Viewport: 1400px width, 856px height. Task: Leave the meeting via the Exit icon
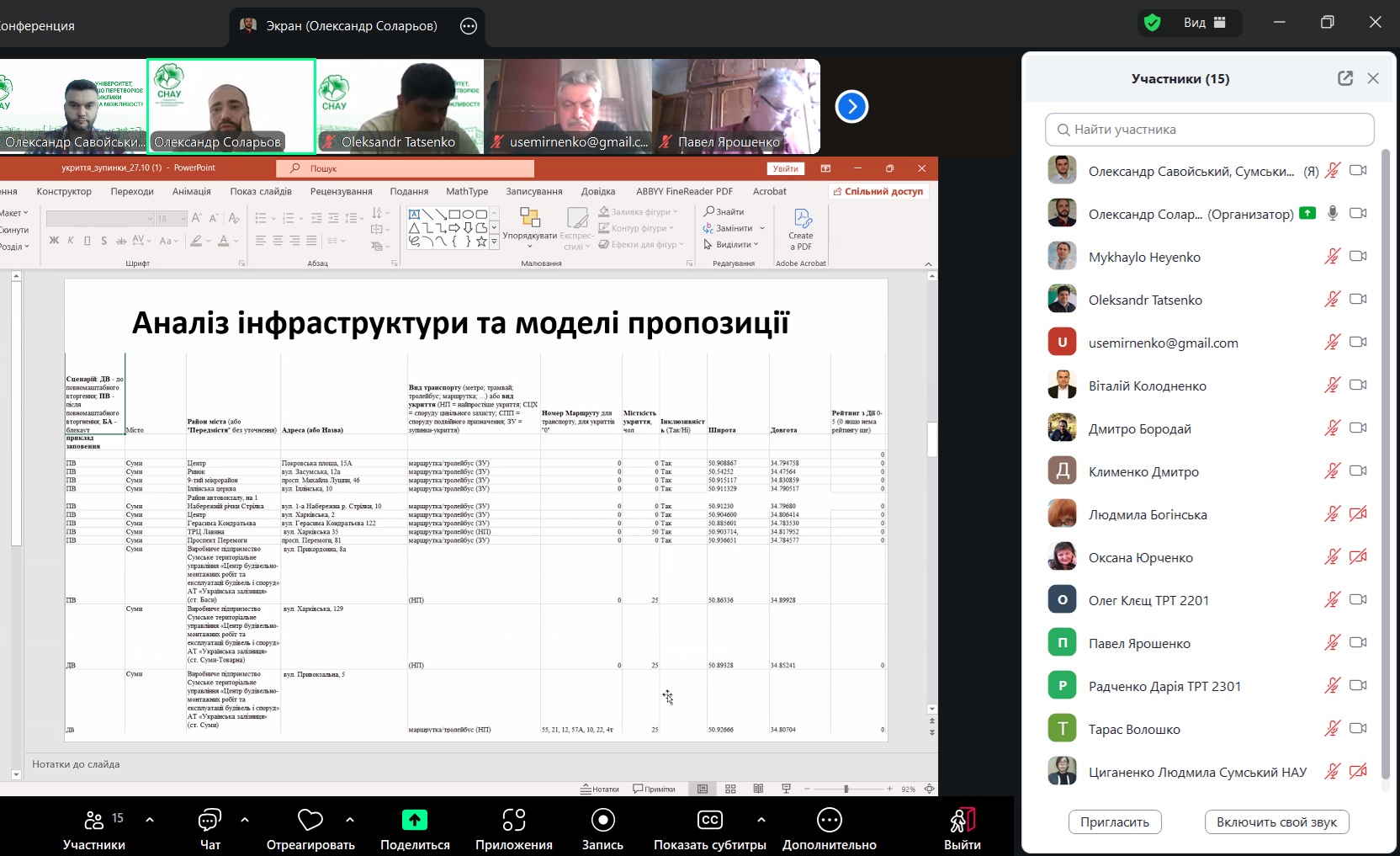pyautogui.click(x=962, y=820)
